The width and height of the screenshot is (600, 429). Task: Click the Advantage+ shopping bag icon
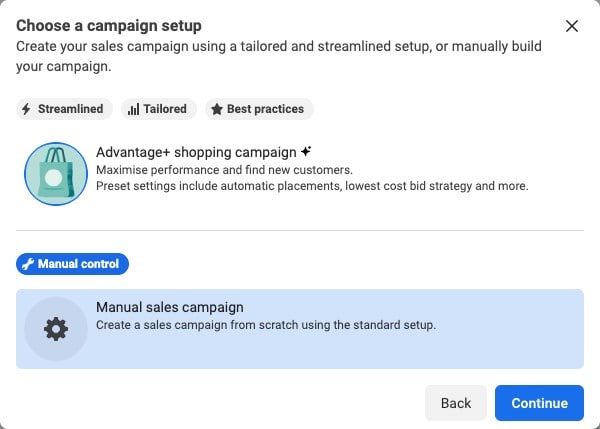pyautogui.click(x=56, y=174)
